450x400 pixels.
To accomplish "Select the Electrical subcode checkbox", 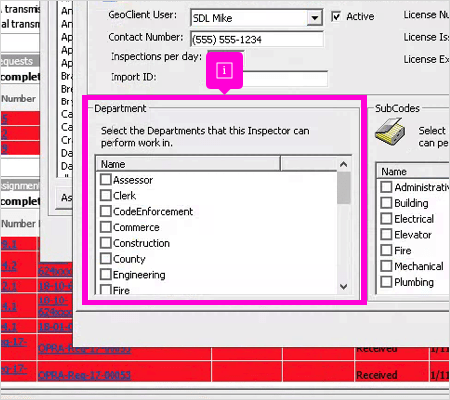I will 386,219.
